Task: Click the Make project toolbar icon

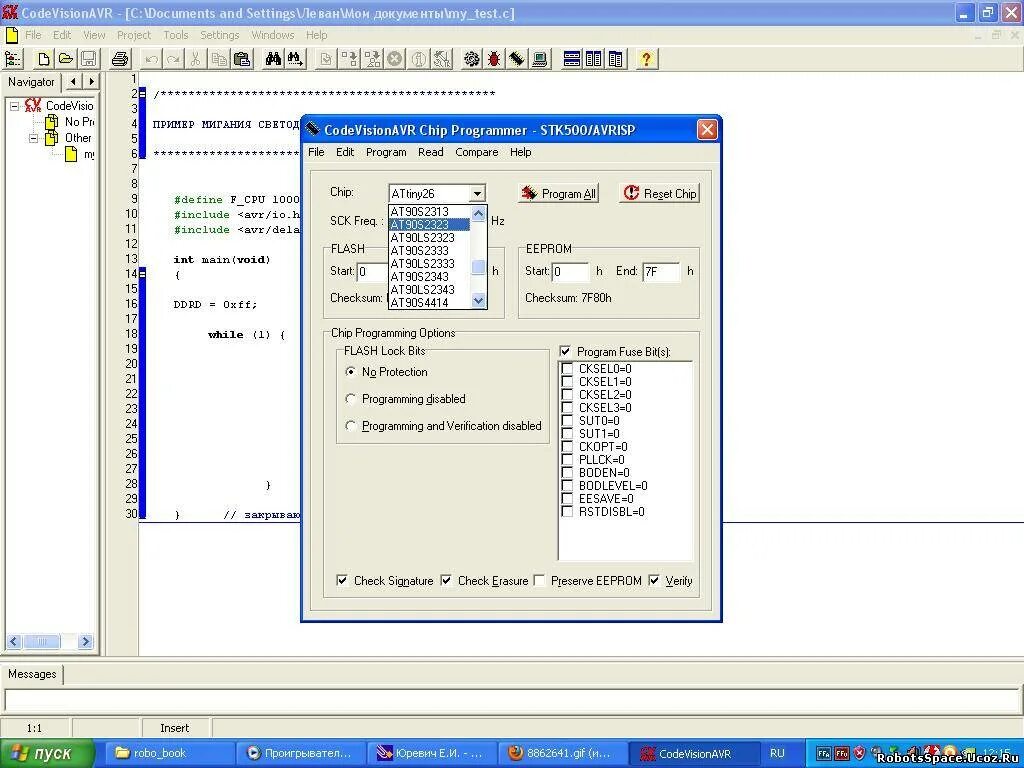Action: pyautogui.click(x=349, y=59)
